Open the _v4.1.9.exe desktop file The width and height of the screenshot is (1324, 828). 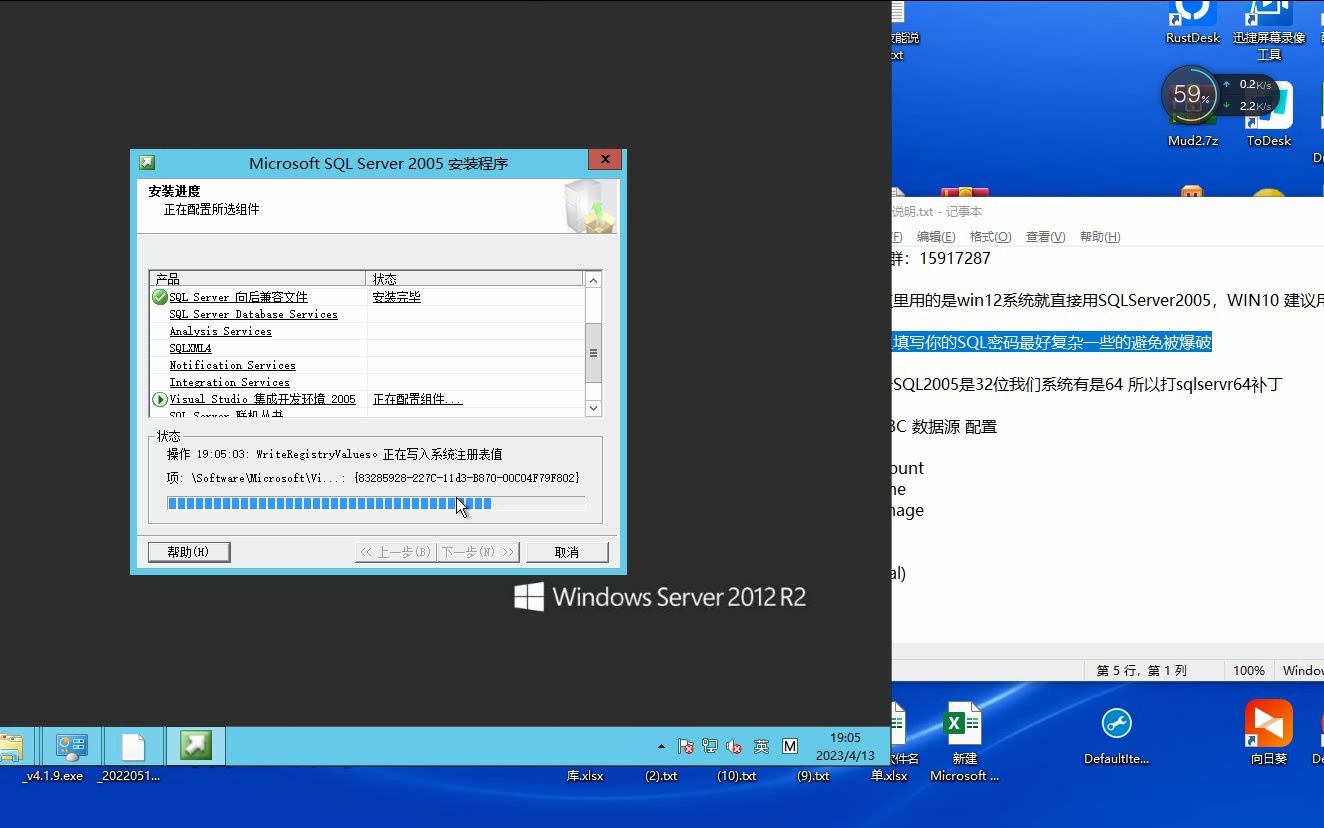pos(53,776)
